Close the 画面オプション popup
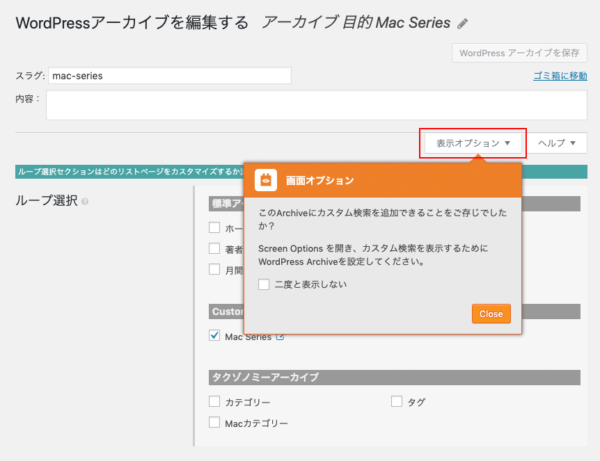The height and width of the screenshot is (461, 600). pos(491,314)
